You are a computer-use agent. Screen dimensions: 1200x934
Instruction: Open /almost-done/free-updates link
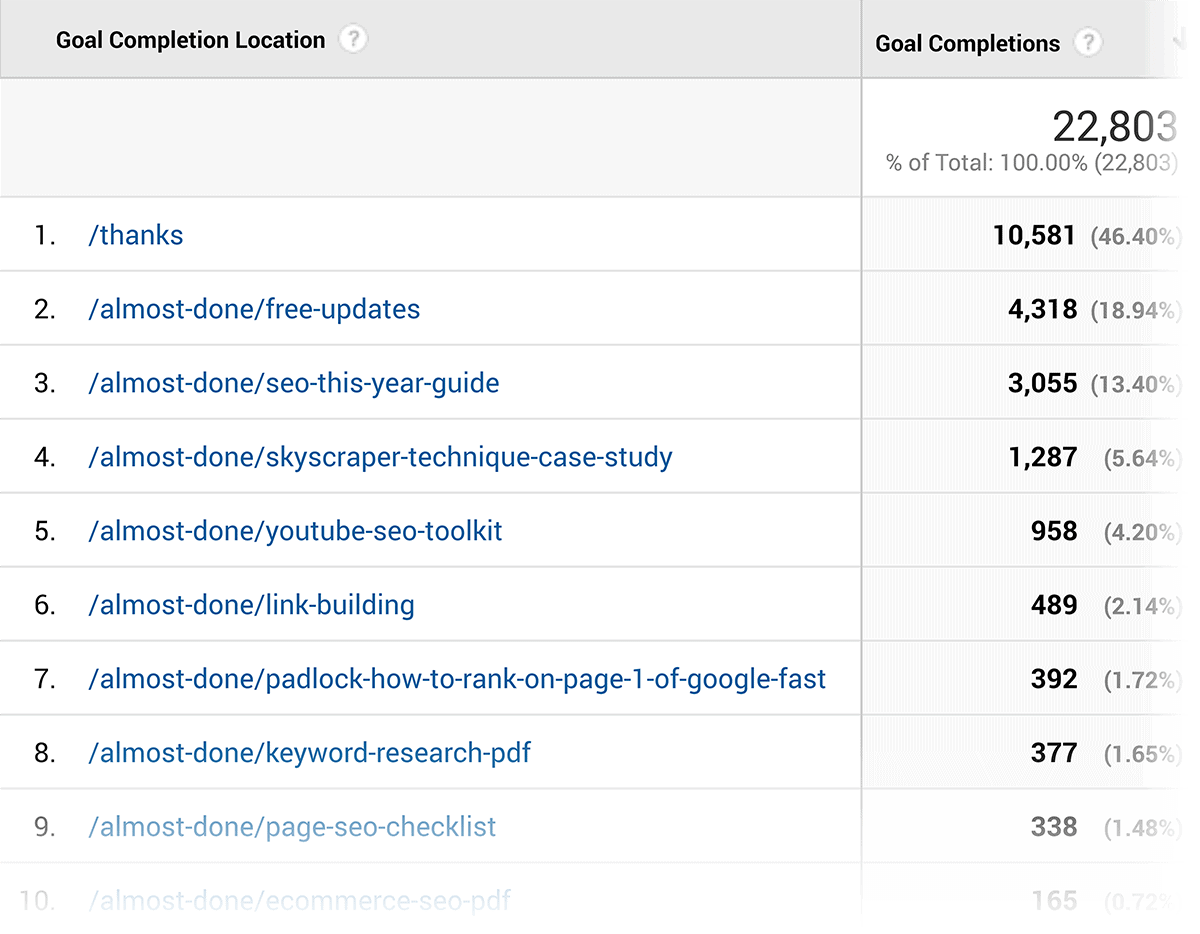click(254, 309)
